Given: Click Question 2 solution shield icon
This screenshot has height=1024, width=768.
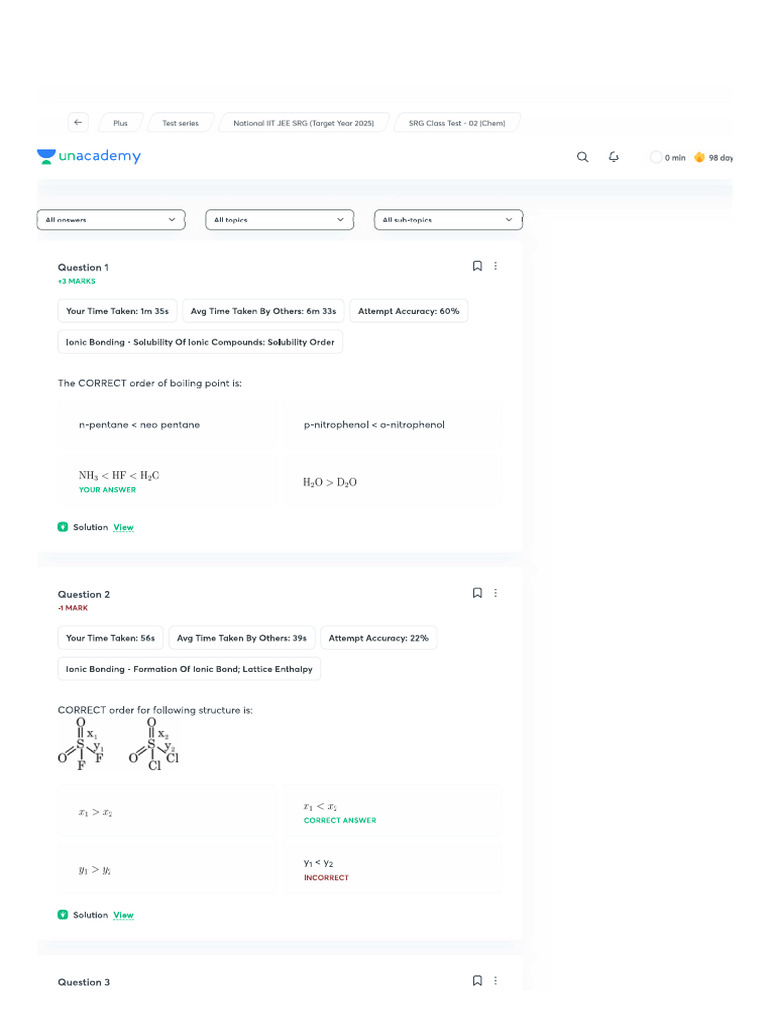Looking at the screenshot, I should tap(63, 915).
